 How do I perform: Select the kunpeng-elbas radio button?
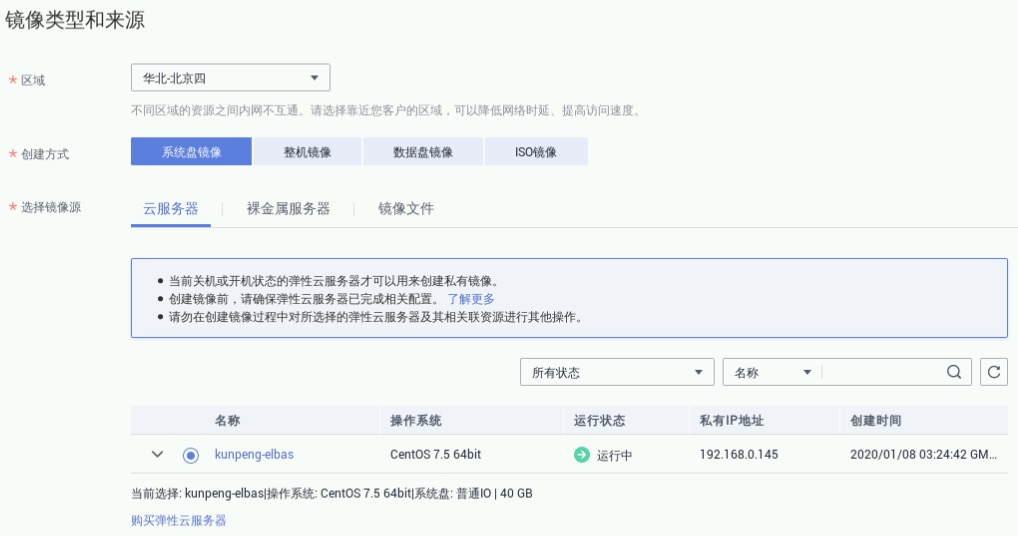[191, 455]
